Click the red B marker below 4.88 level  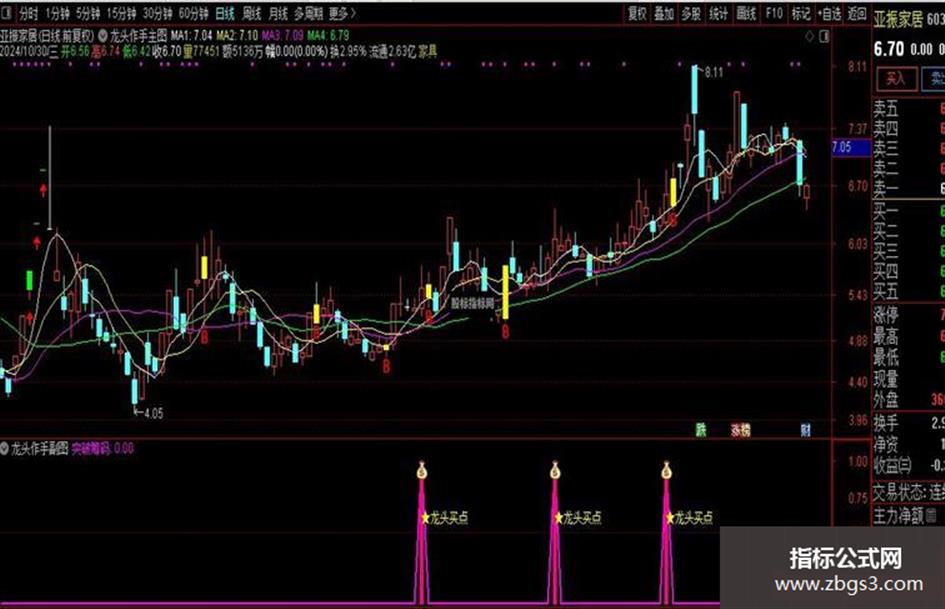click(386, 365)
